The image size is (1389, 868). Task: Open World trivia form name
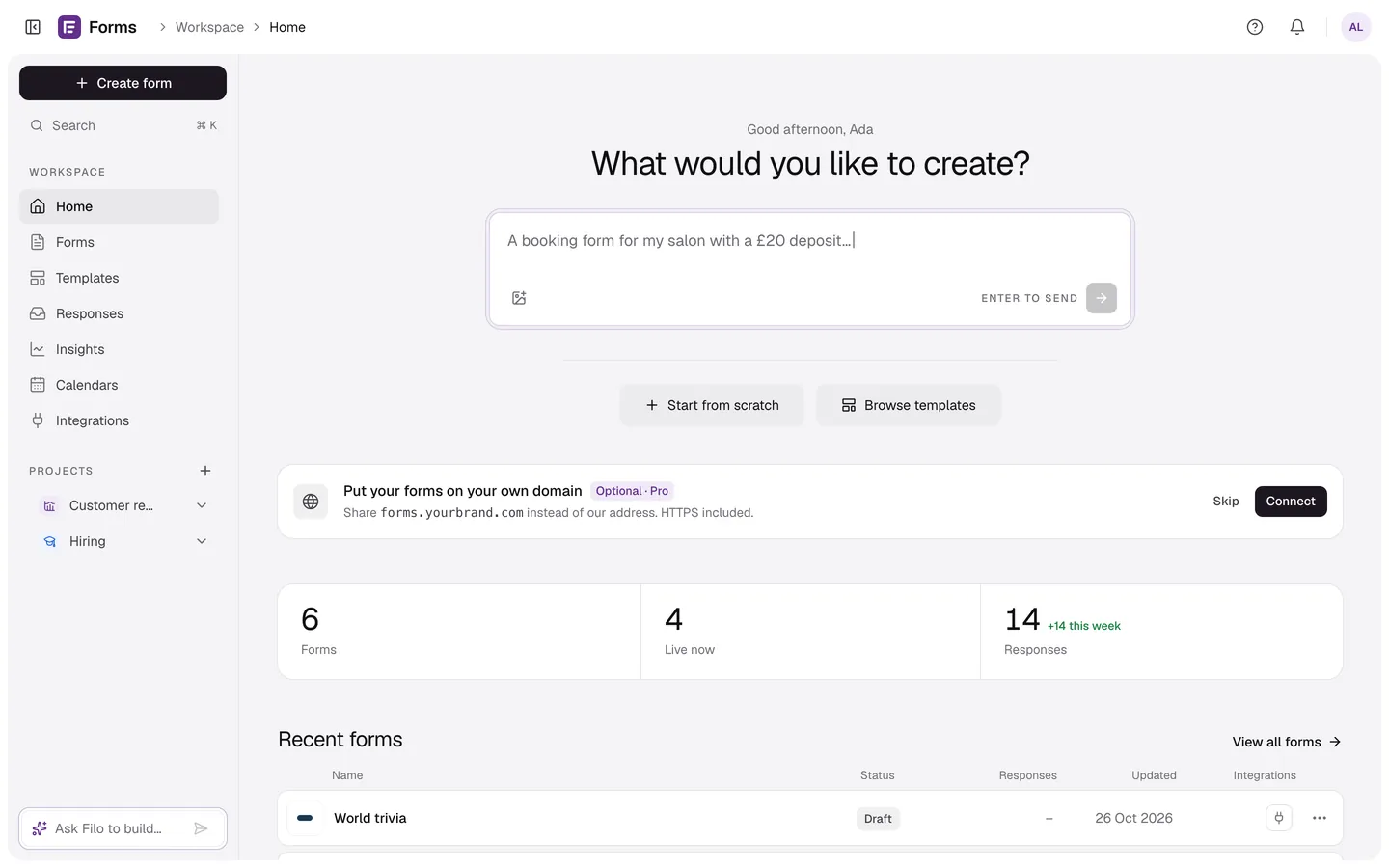370,818
